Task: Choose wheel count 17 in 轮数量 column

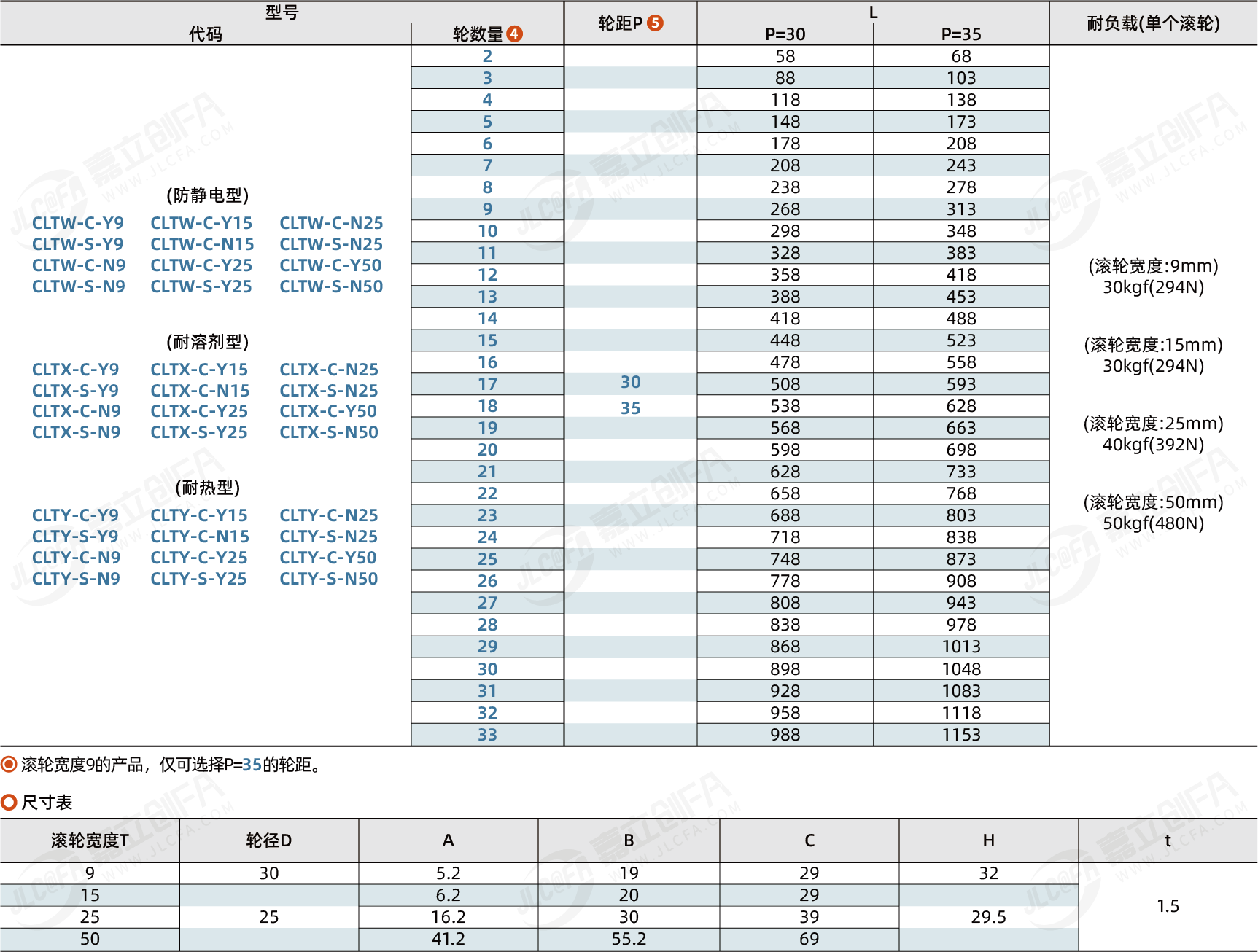Action: point(488,384)
